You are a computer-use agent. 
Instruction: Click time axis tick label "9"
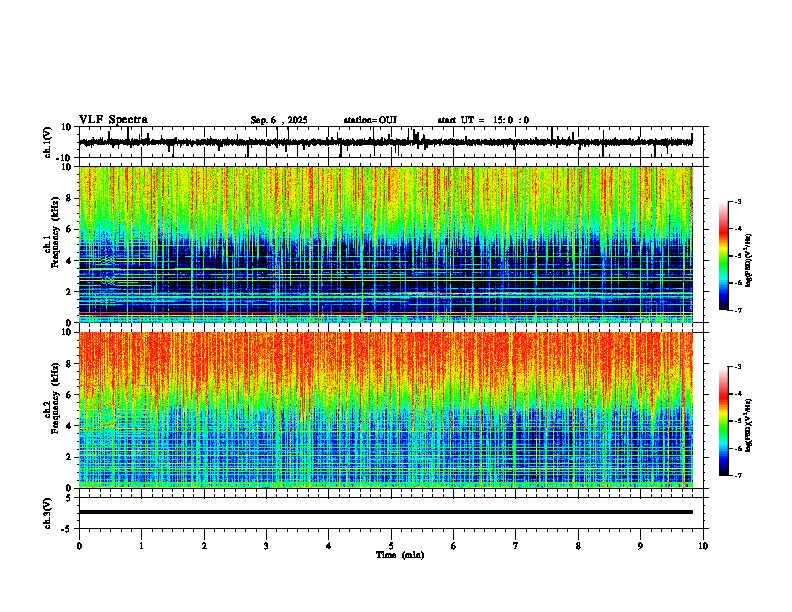coord(640,546)
